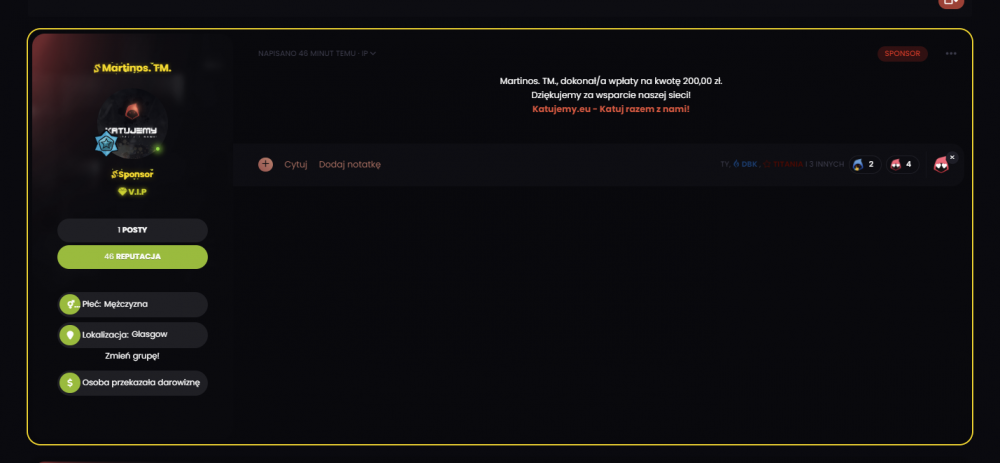Open the three-dots post options menu
Screen dimensions: 1000x463
coord(951,54)
